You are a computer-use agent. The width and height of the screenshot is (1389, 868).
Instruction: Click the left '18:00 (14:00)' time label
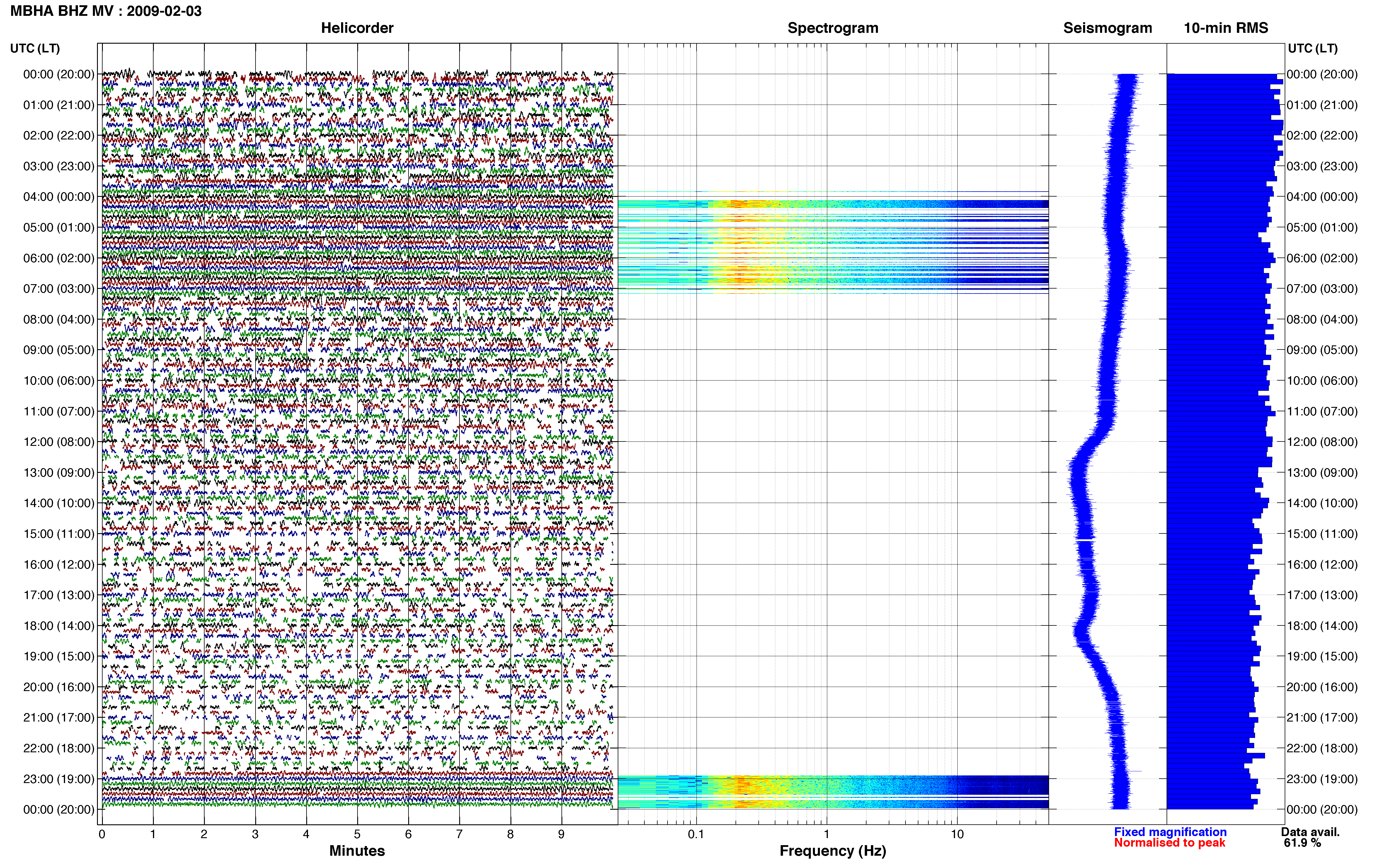(x=59, y=626)
